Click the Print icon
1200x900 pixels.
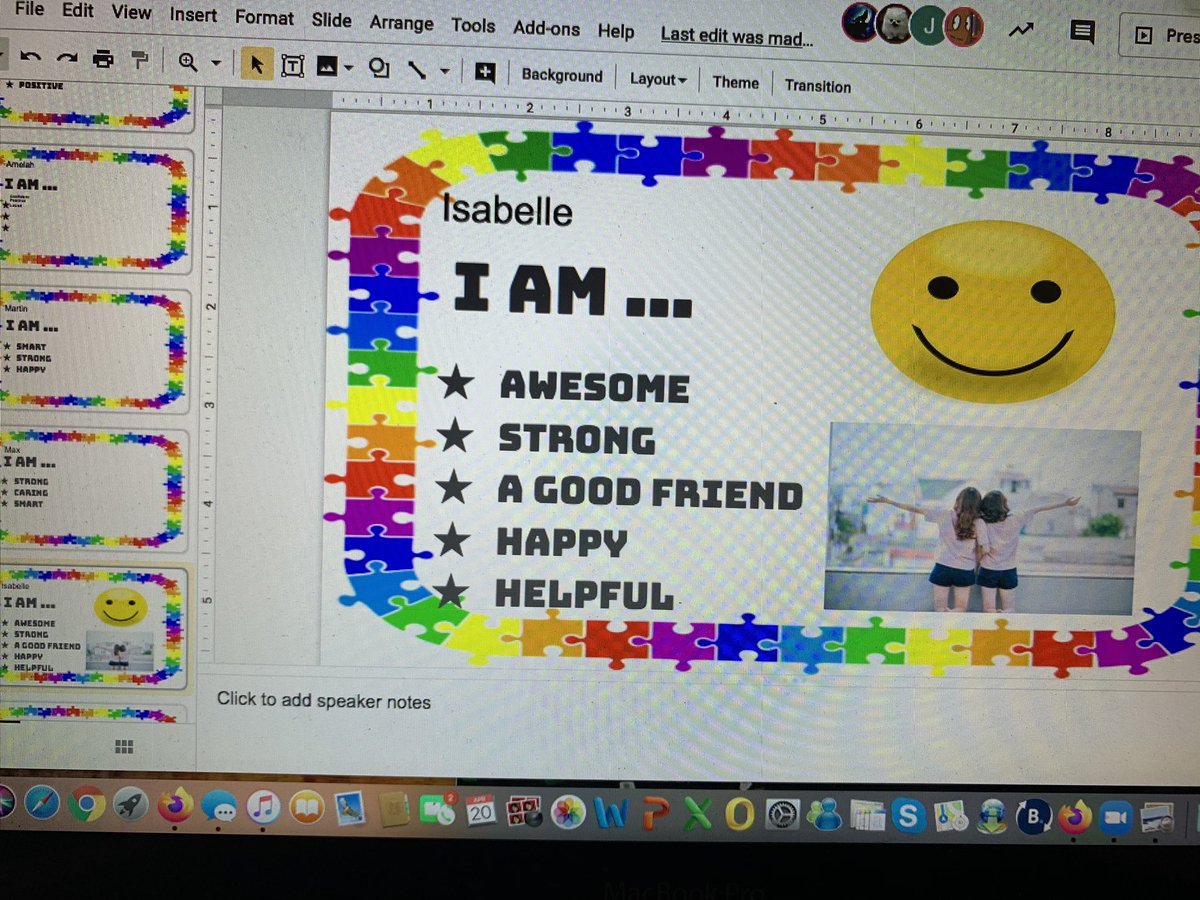103,60
